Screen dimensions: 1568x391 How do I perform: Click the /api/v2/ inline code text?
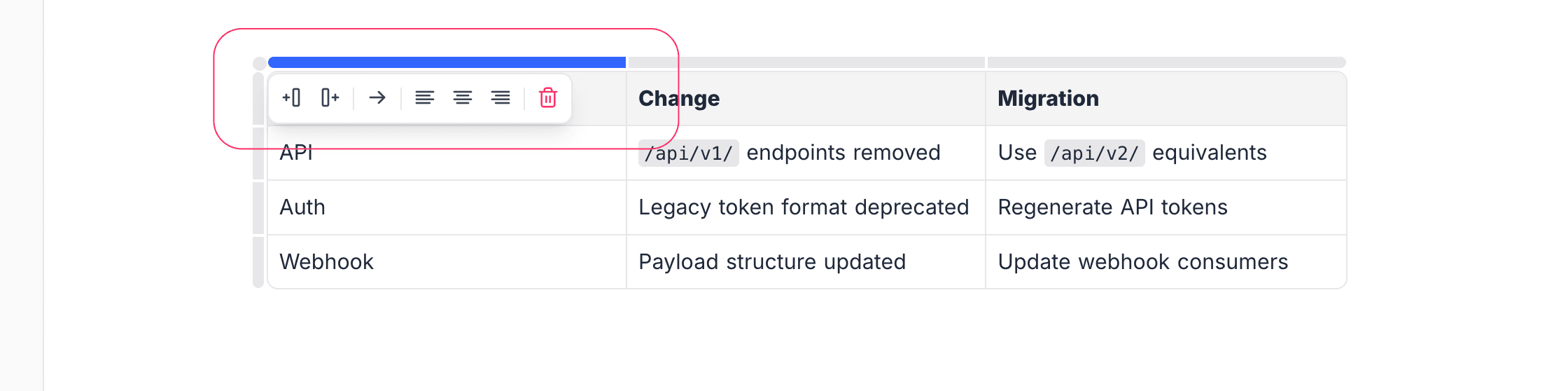[x=1094, y=153]
